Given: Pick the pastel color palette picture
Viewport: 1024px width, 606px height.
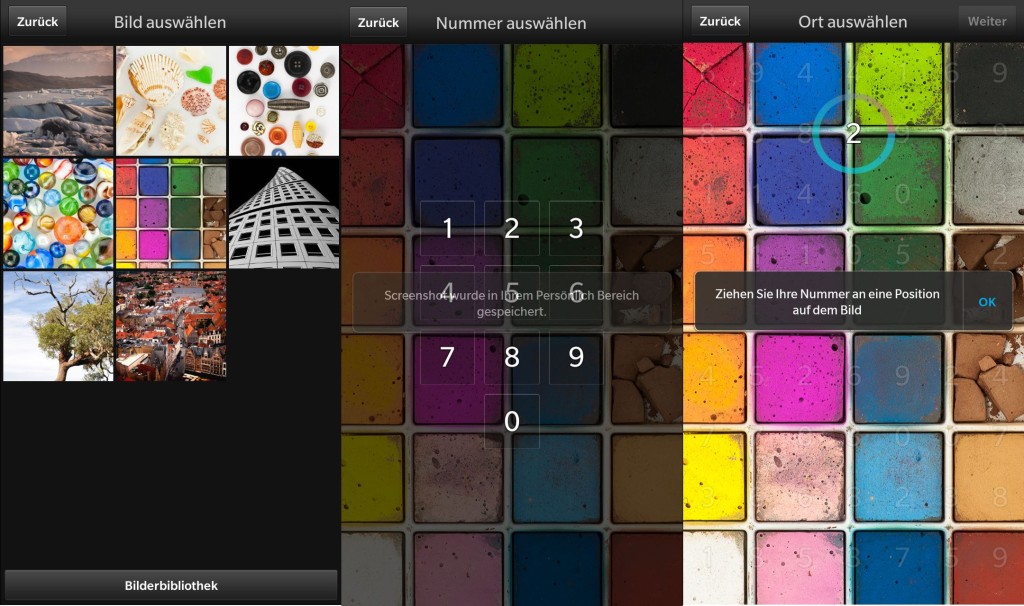Looking at the screenshot, I should 171,214.
